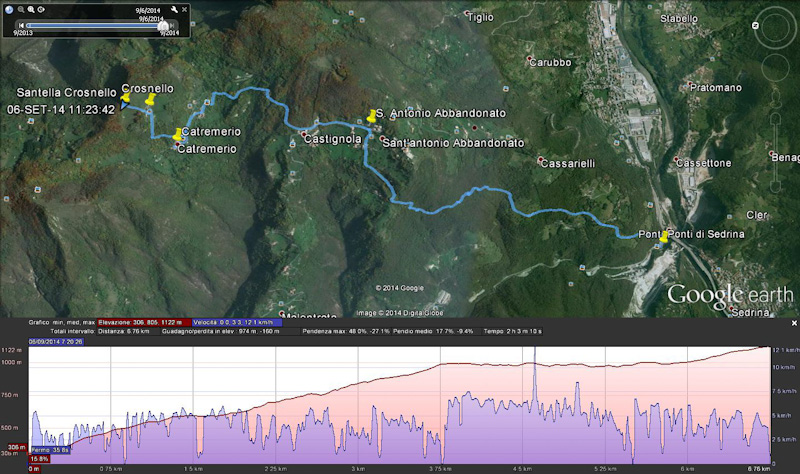Click speed peak near 4.5 km in profile

(x=535, y=352)
